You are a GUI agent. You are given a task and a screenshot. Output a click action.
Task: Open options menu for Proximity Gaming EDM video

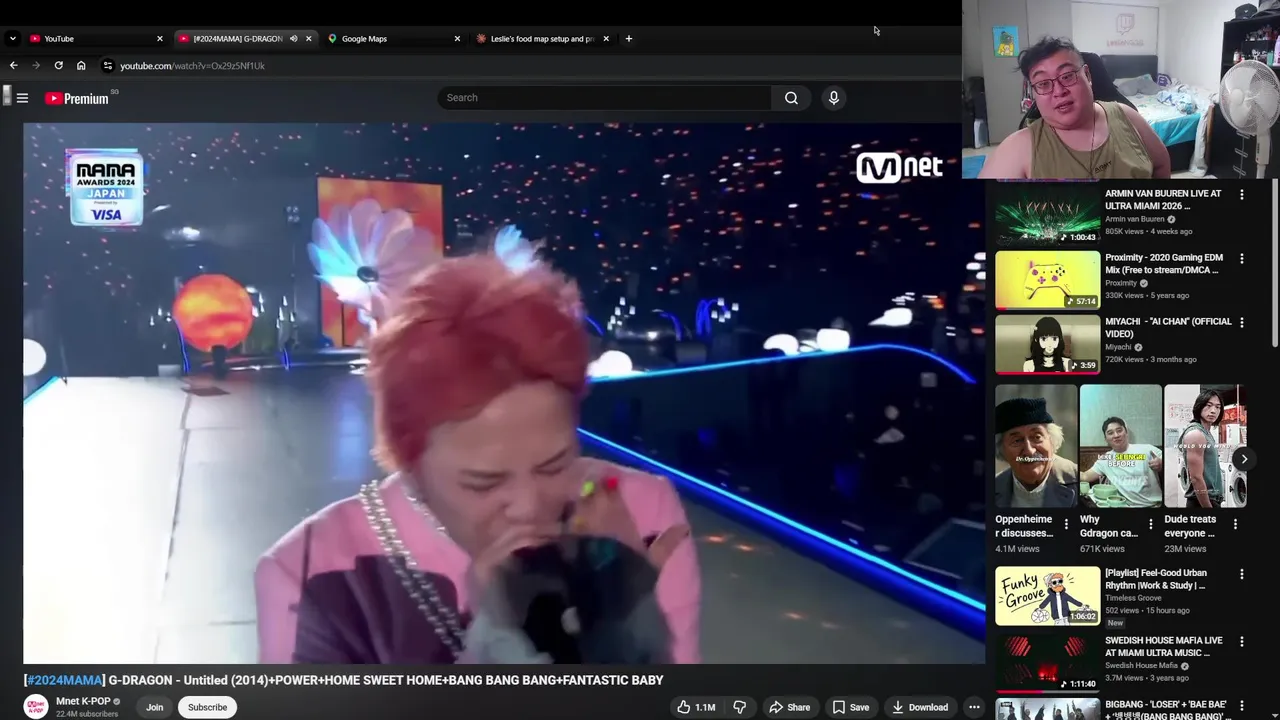click(1242, 258)
